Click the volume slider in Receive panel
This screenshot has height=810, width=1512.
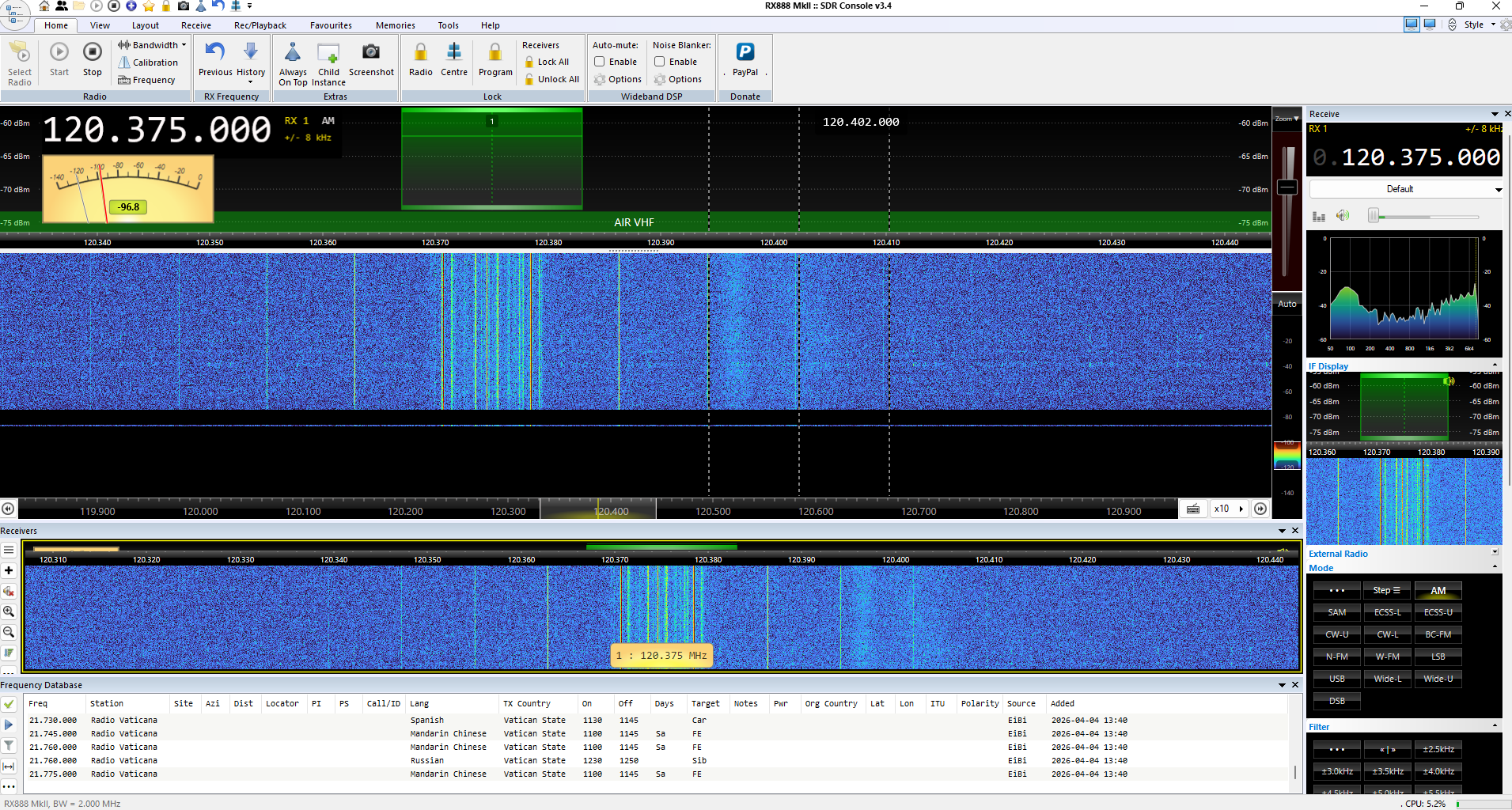pyautogui.click(x=1424, y=216)
